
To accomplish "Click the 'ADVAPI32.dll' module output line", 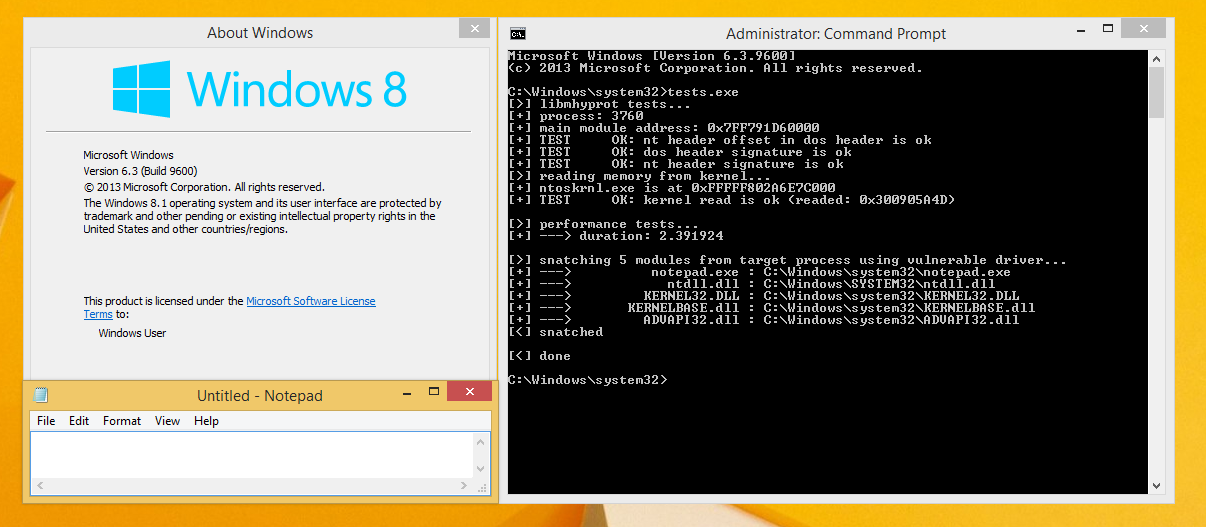I will pos(764,320).
